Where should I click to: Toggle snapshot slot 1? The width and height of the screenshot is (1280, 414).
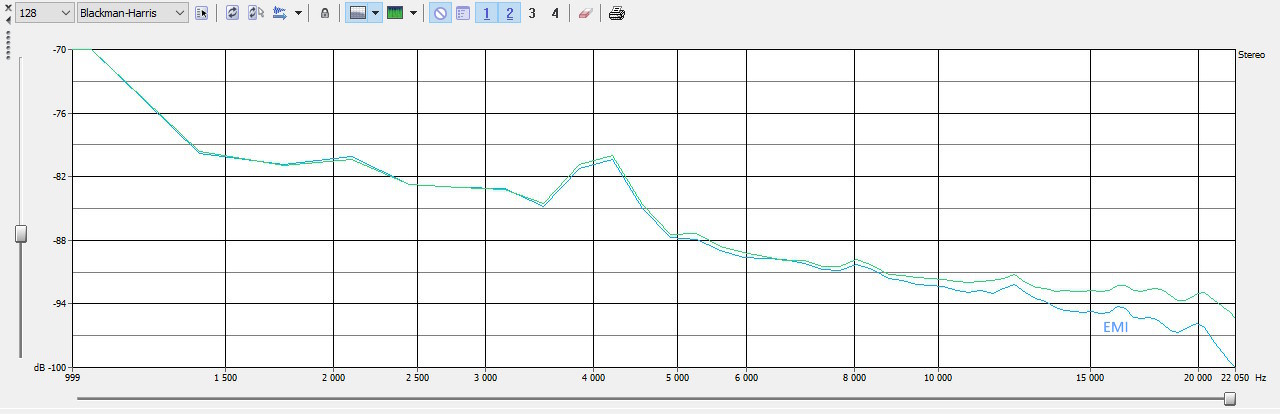[486, 13]
